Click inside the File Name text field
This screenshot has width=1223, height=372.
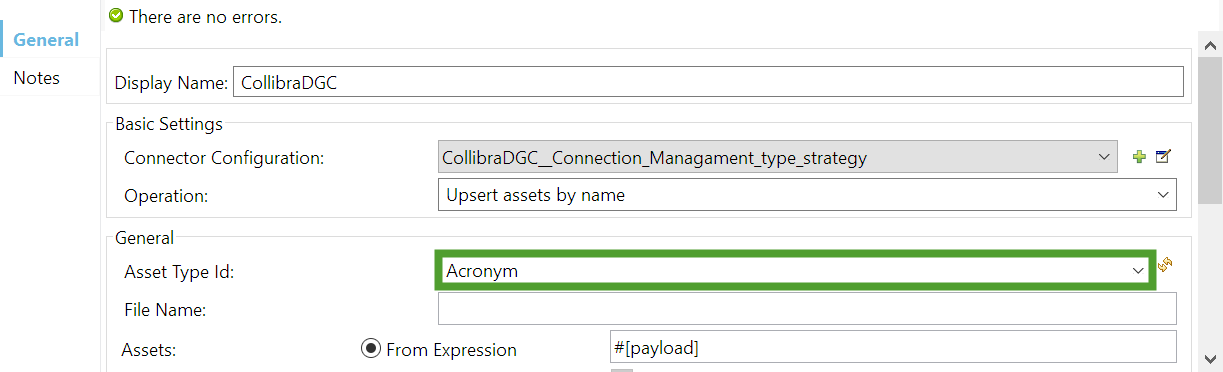807,309
